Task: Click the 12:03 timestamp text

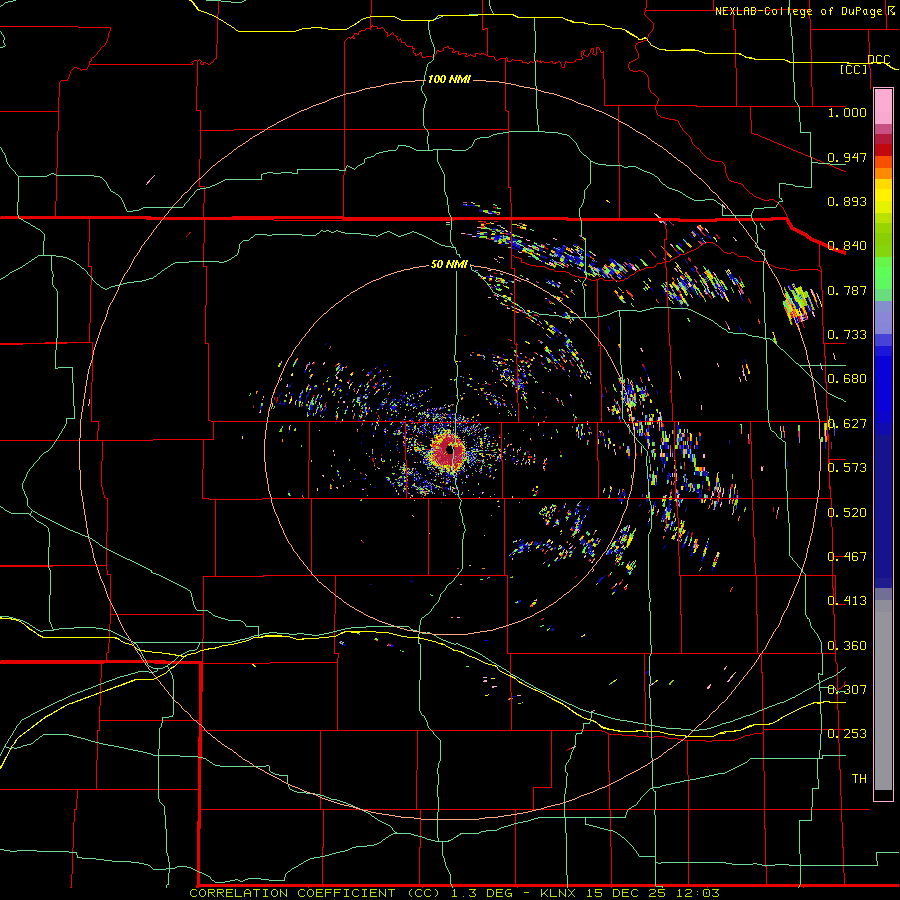Action: pos(697,893)
